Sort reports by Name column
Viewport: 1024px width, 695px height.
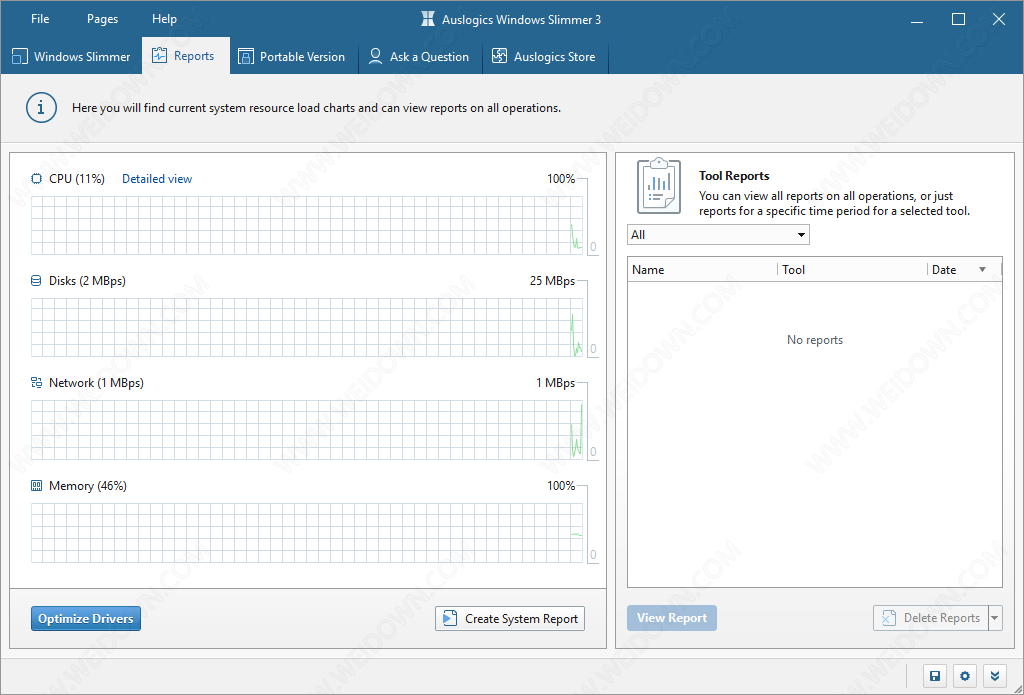point(702,270)
